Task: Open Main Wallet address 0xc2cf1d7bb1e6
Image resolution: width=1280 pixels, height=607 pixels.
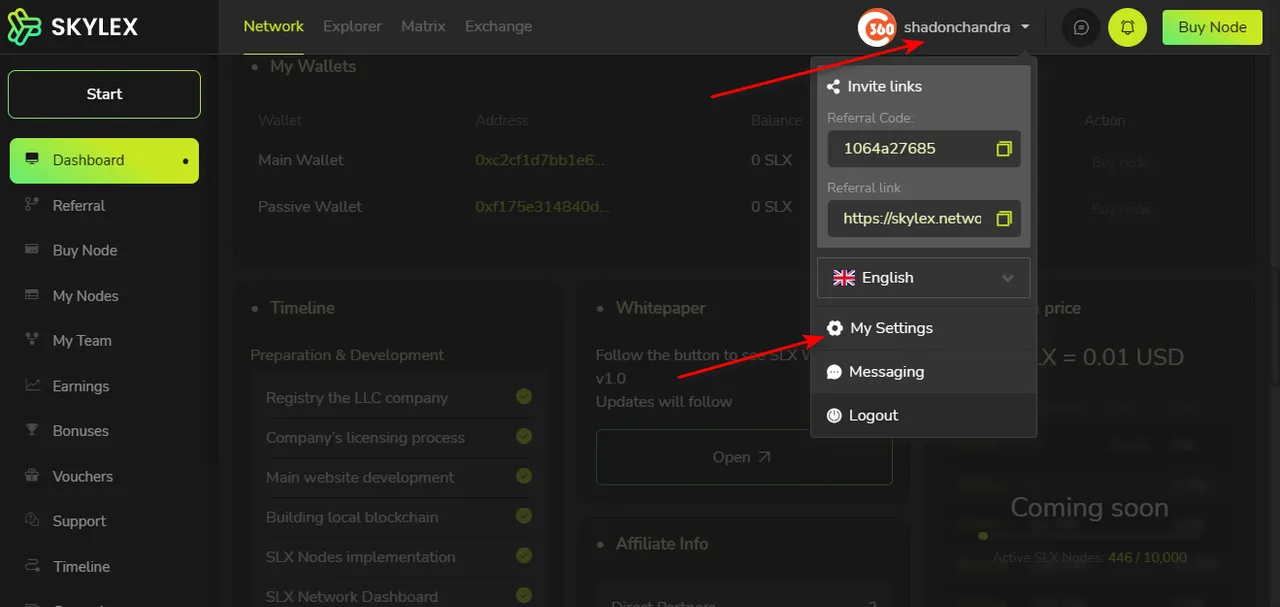Action: 540,160
